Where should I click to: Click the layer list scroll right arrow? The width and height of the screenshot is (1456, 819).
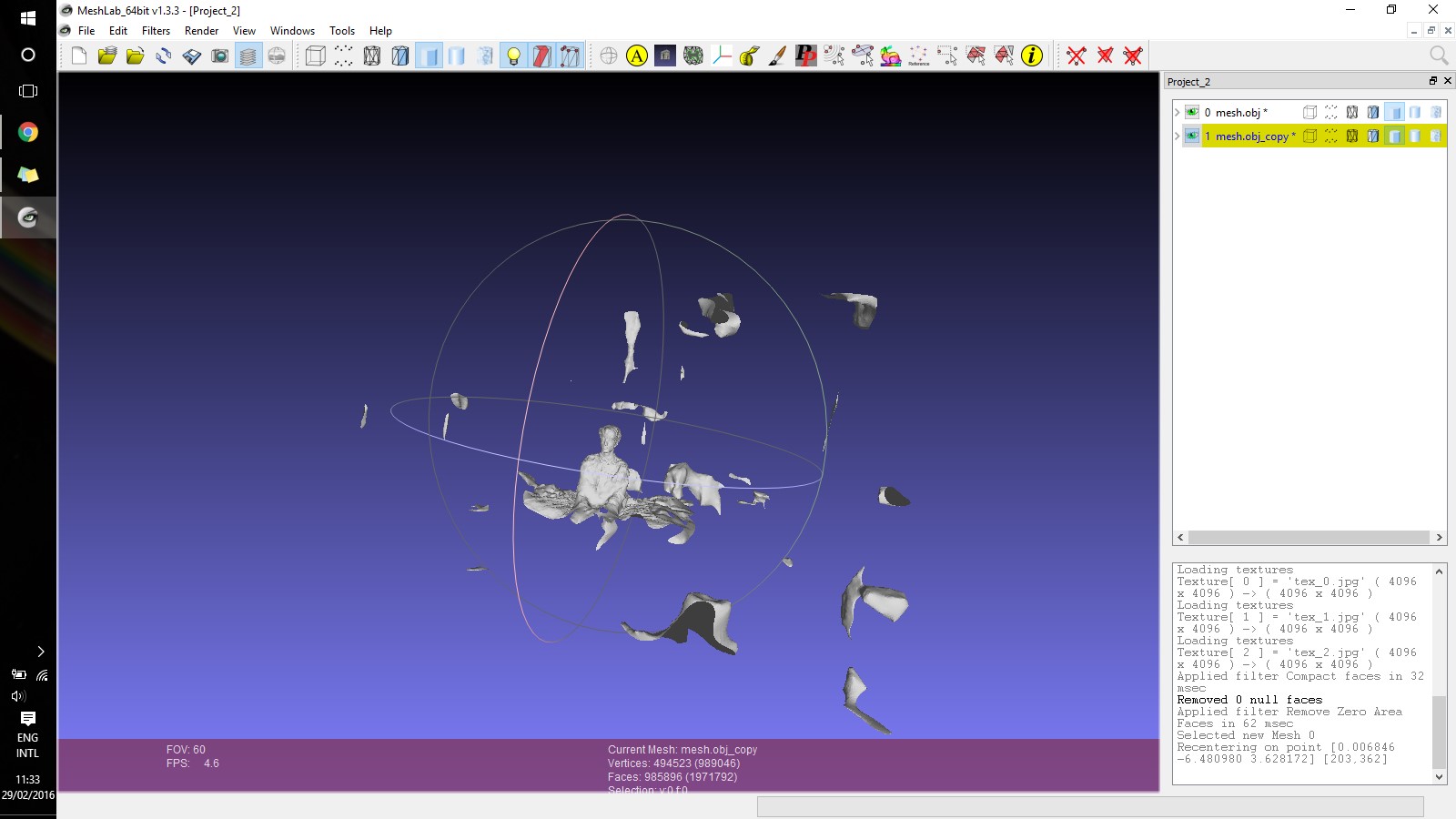pyautogui.click(x=1439, y=538)
